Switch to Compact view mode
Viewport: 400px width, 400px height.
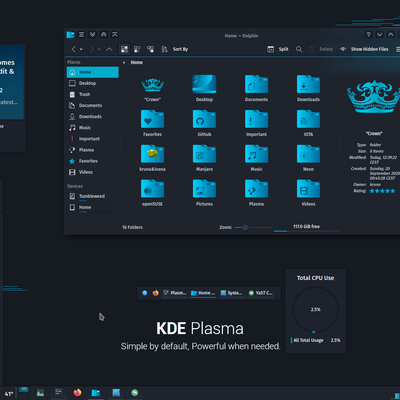click(137, 49)
